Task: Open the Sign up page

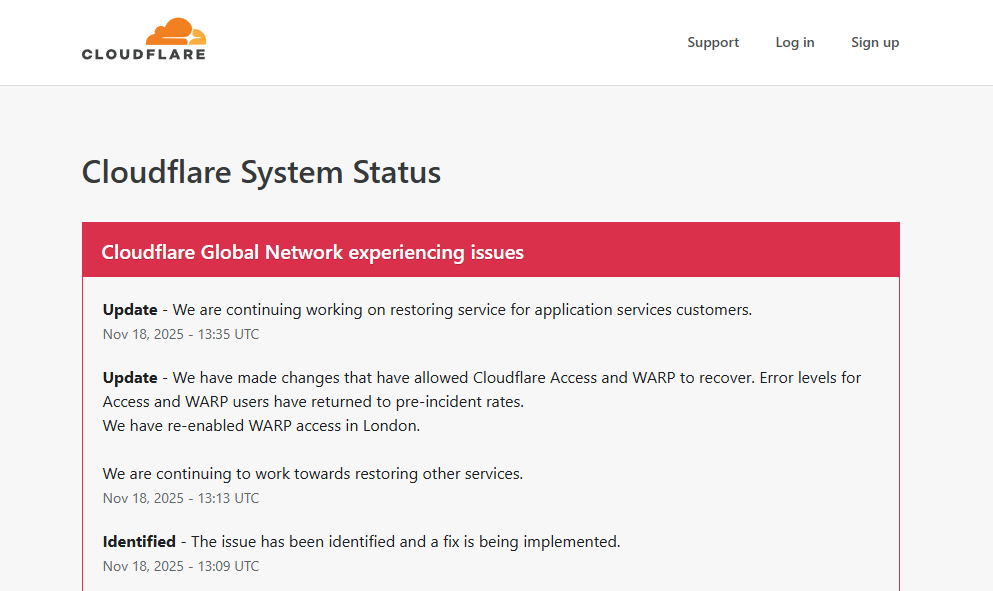Action: coord(875,42)
